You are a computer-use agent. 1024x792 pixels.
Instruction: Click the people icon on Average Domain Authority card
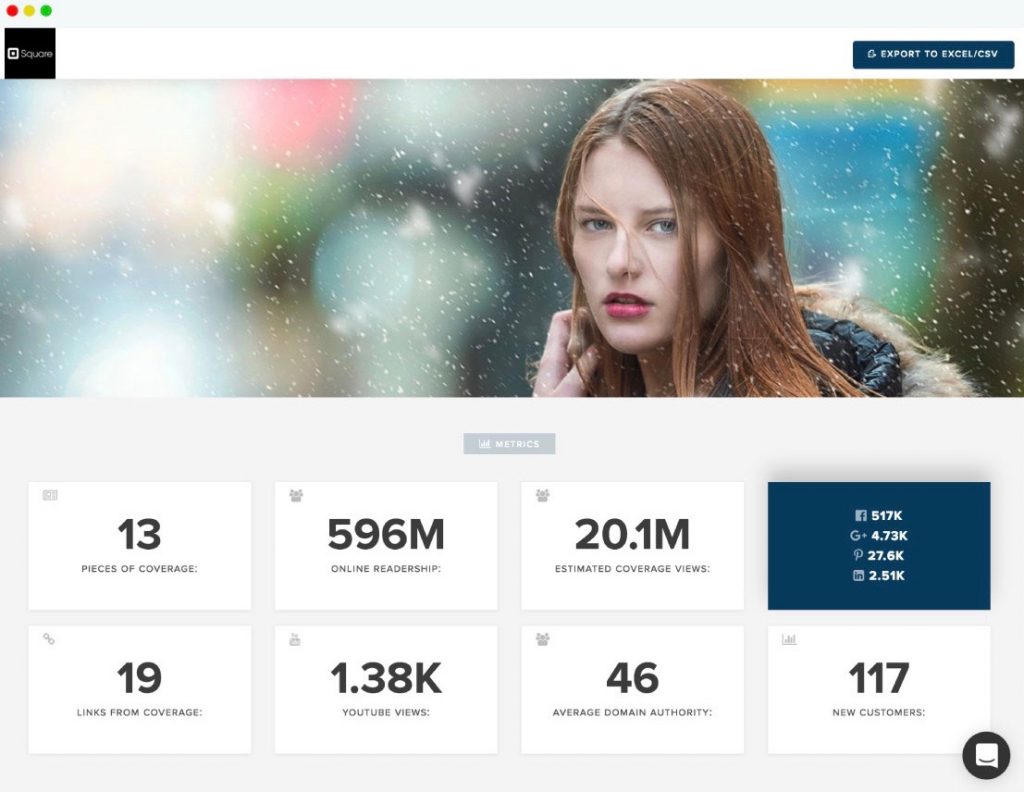coord(542,639)
